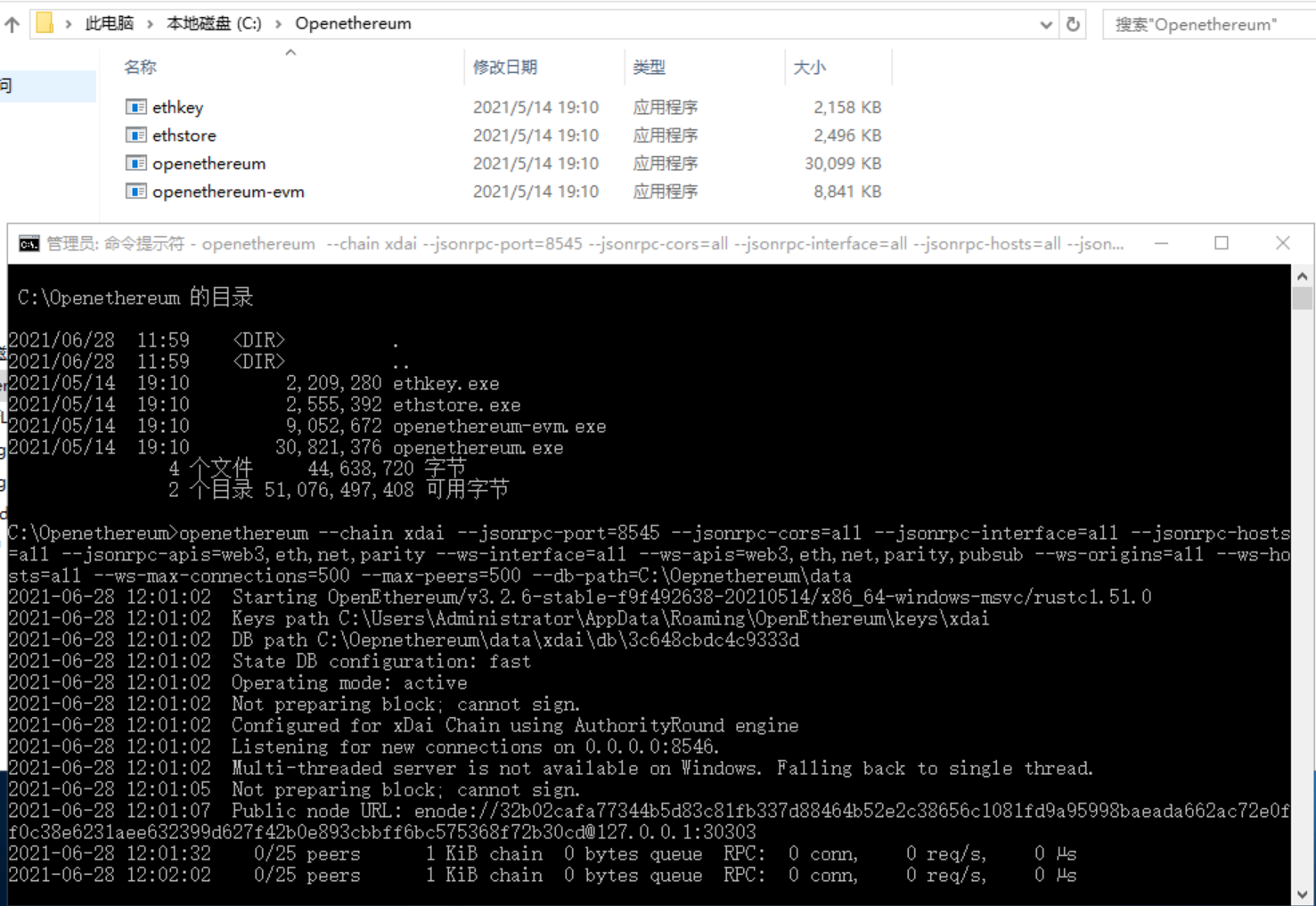1316x906 pixels.
Task: Click the openethereum-evm application file icon
Action: pyautogui.click(x=135, y=192)
